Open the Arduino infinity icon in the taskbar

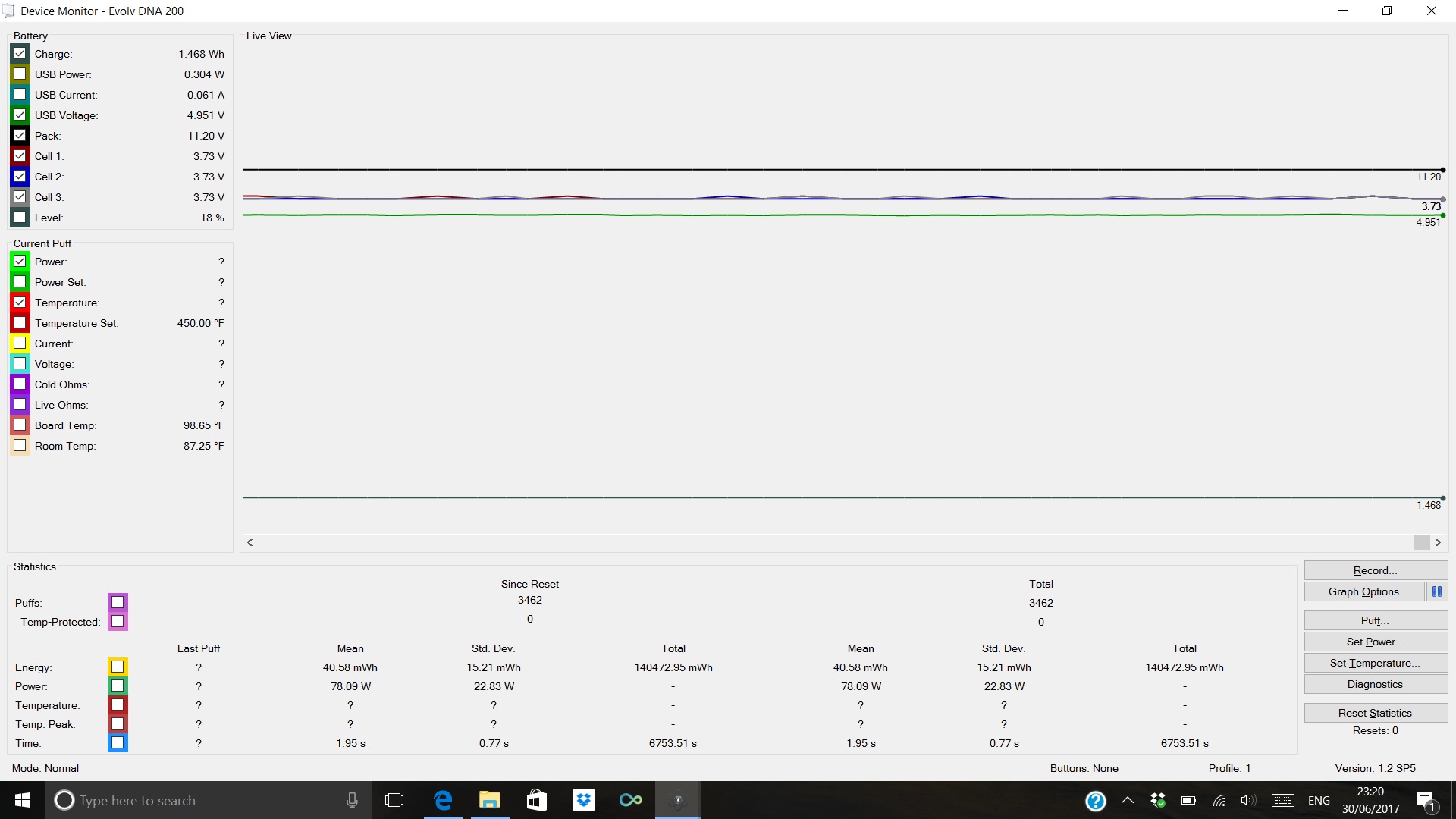pos(631,800)
